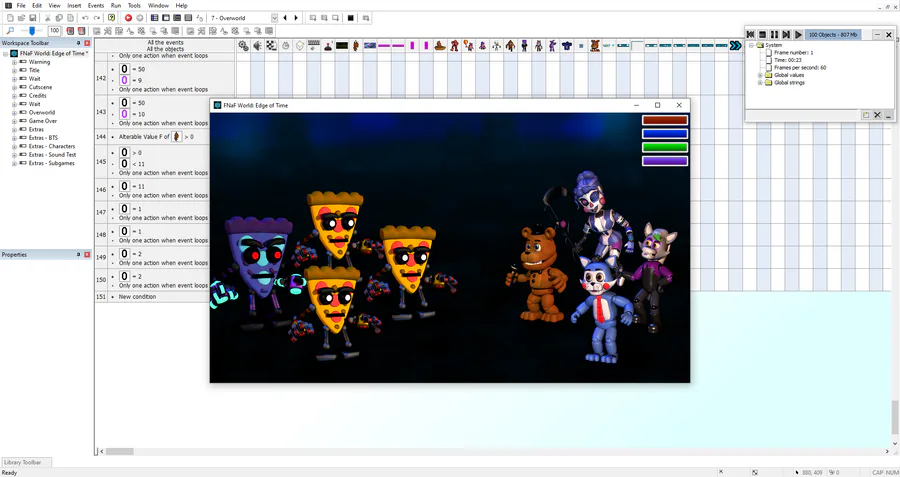Viewport: 900px width, 477px height.
Task: Select the Storyboard Controls checkered column
Action: tap(271, 46)
